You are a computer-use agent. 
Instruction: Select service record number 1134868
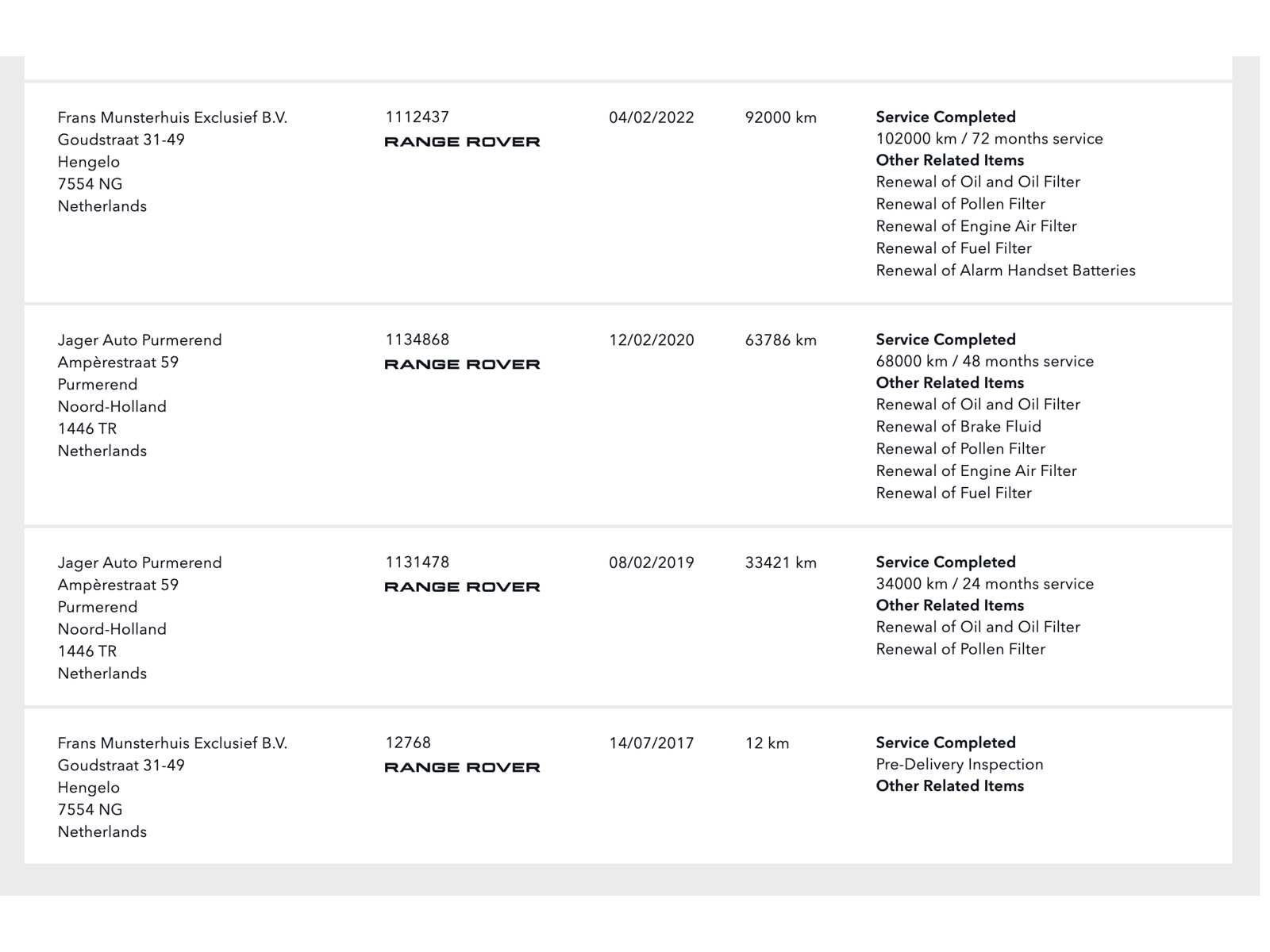point(418,340)
